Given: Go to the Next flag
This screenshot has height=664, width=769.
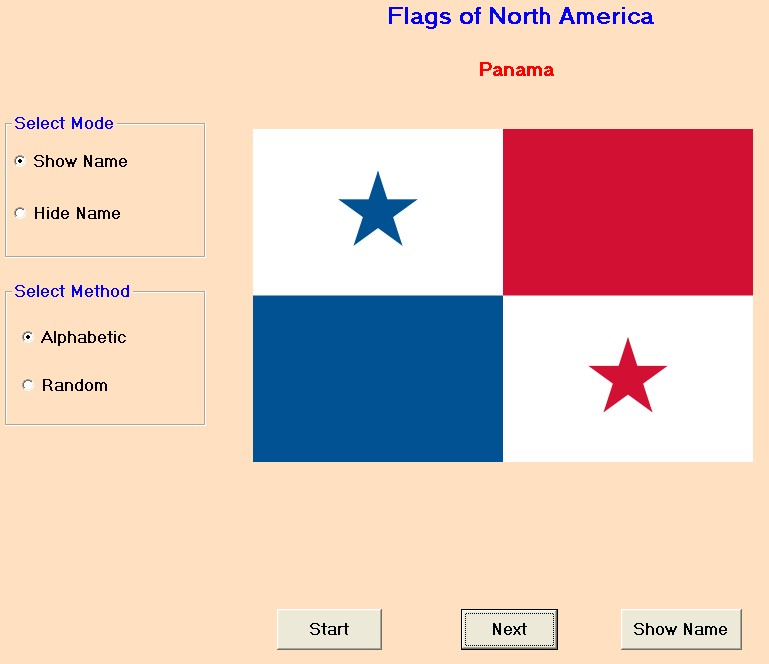Looking at the screenshot, I should pos(509,629).
